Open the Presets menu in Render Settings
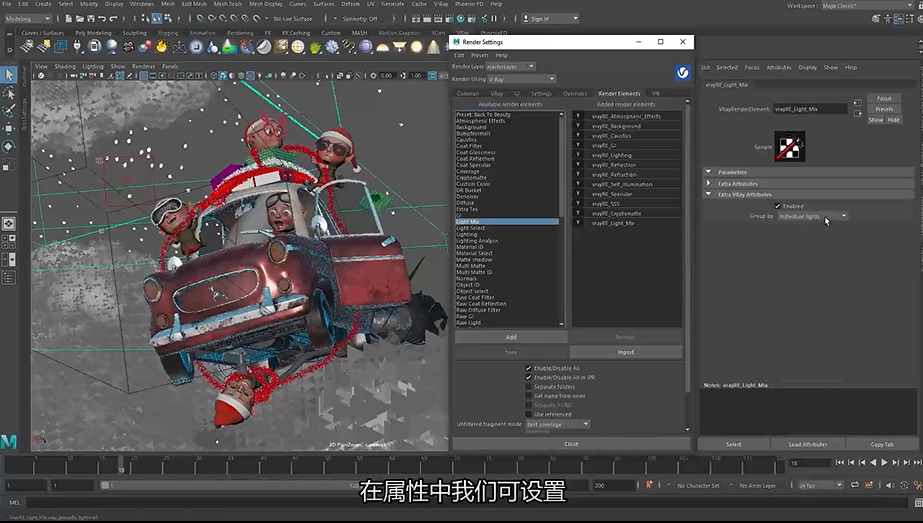This screenshot has width=923, height=523. [x=479, y=55]
